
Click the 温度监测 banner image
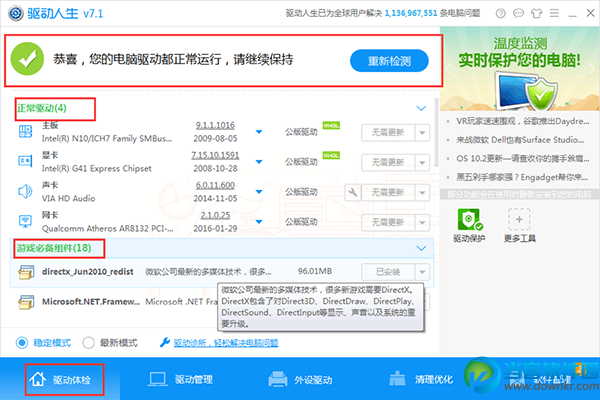pyautogui.click(x=520, y=69)
